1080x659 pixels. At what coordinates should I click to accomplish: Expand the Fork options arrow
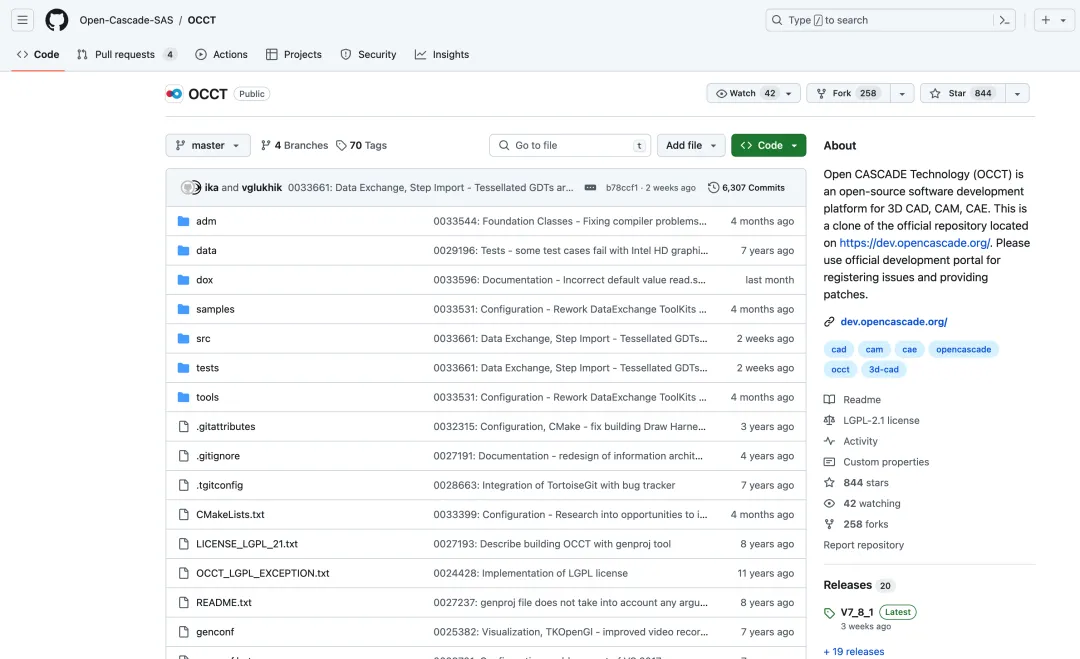tap(902, 93)
